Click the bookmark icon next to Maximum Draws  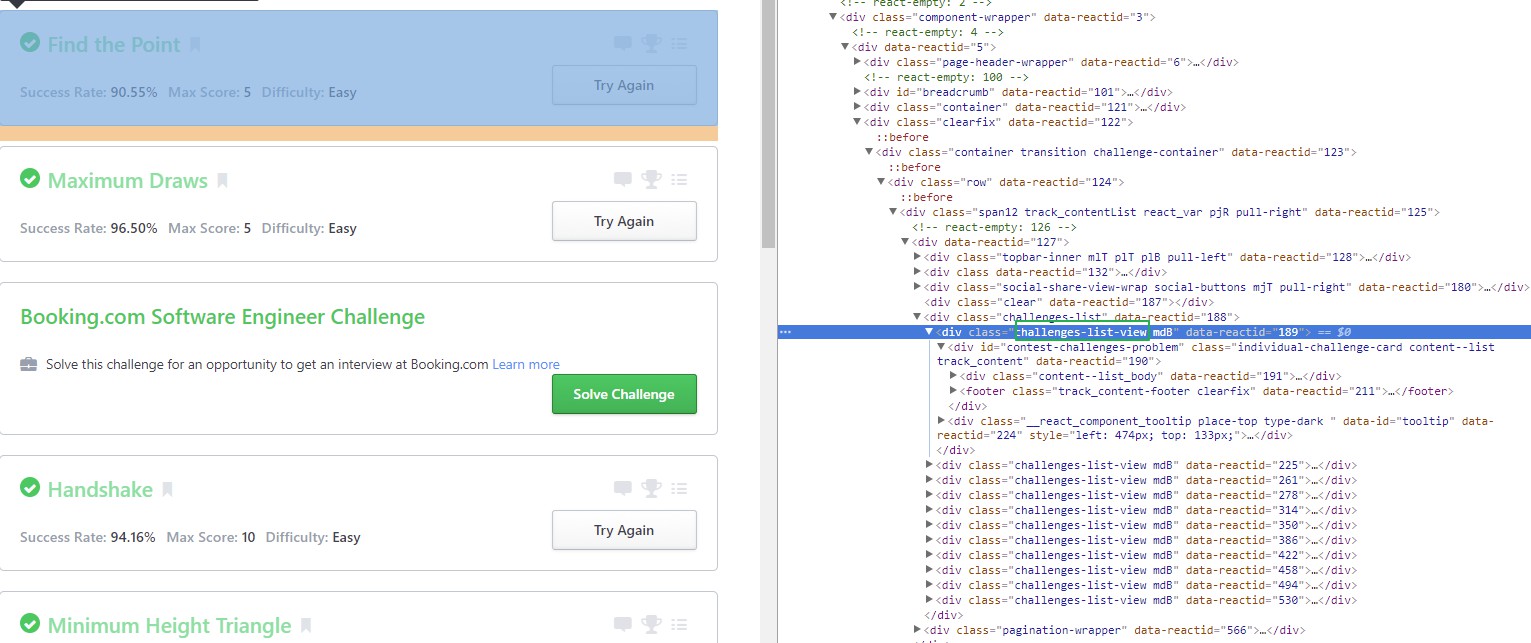[x=222, y=181]
